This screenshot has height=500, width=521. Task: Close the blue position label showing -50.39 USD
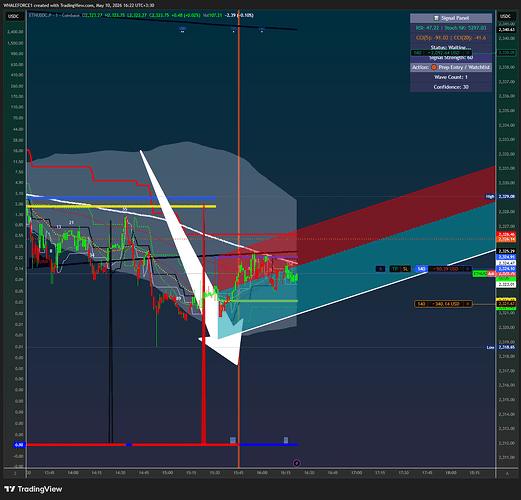[x=468, y=269]
